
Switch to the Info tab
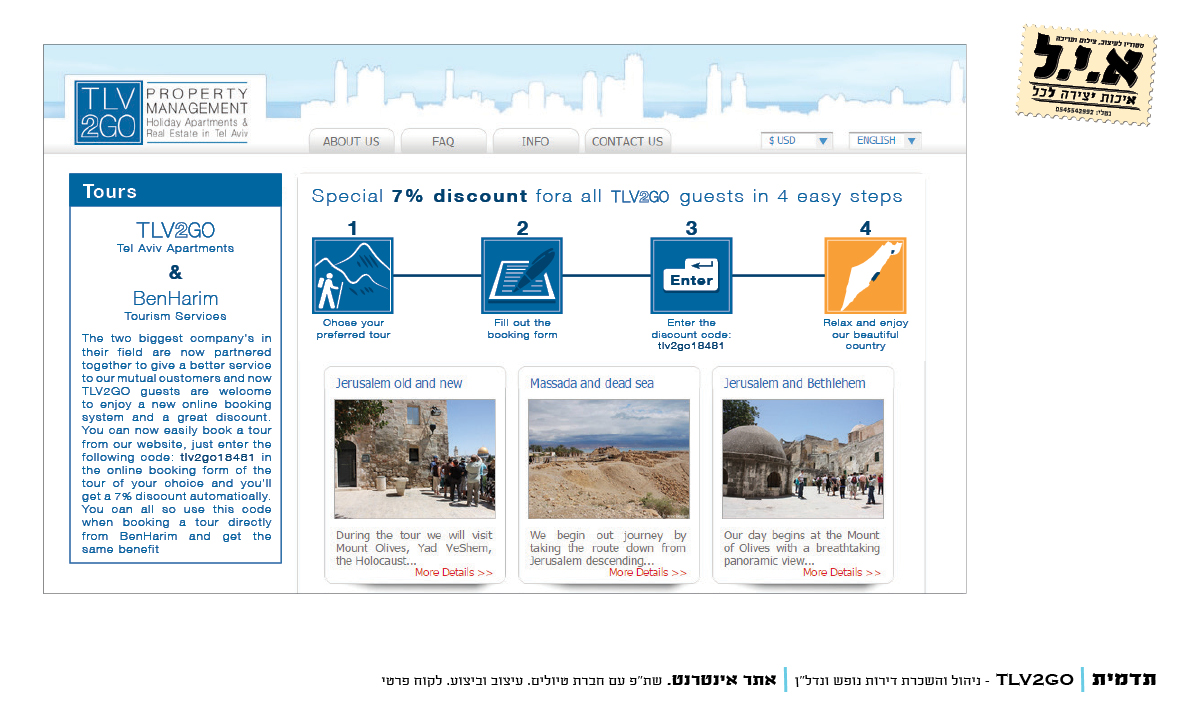536,141
